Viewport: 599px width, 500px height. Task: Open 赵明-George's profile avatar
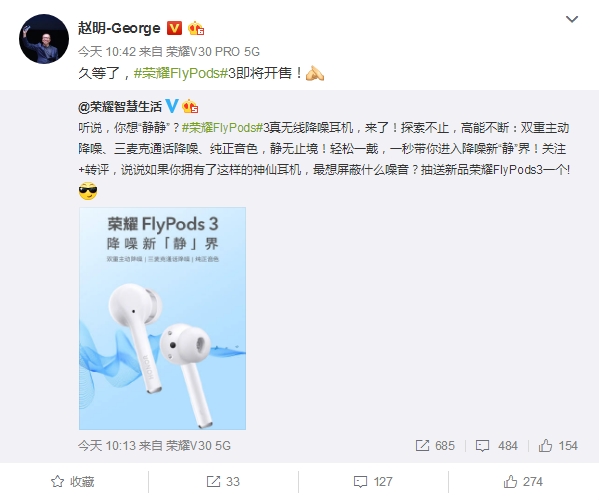point(44,39)
